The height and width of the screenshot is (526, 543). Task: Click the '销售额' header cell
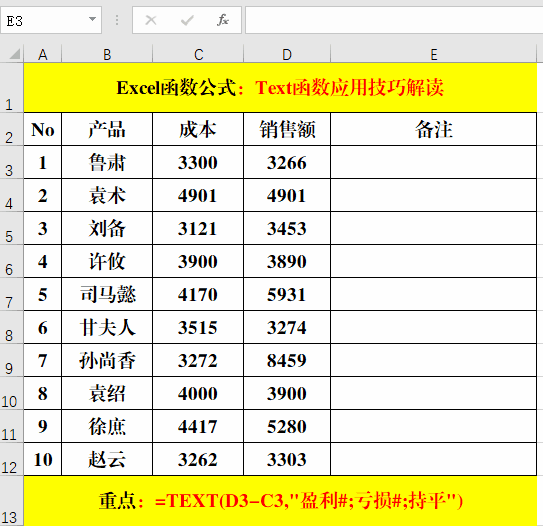pos(287,129)
